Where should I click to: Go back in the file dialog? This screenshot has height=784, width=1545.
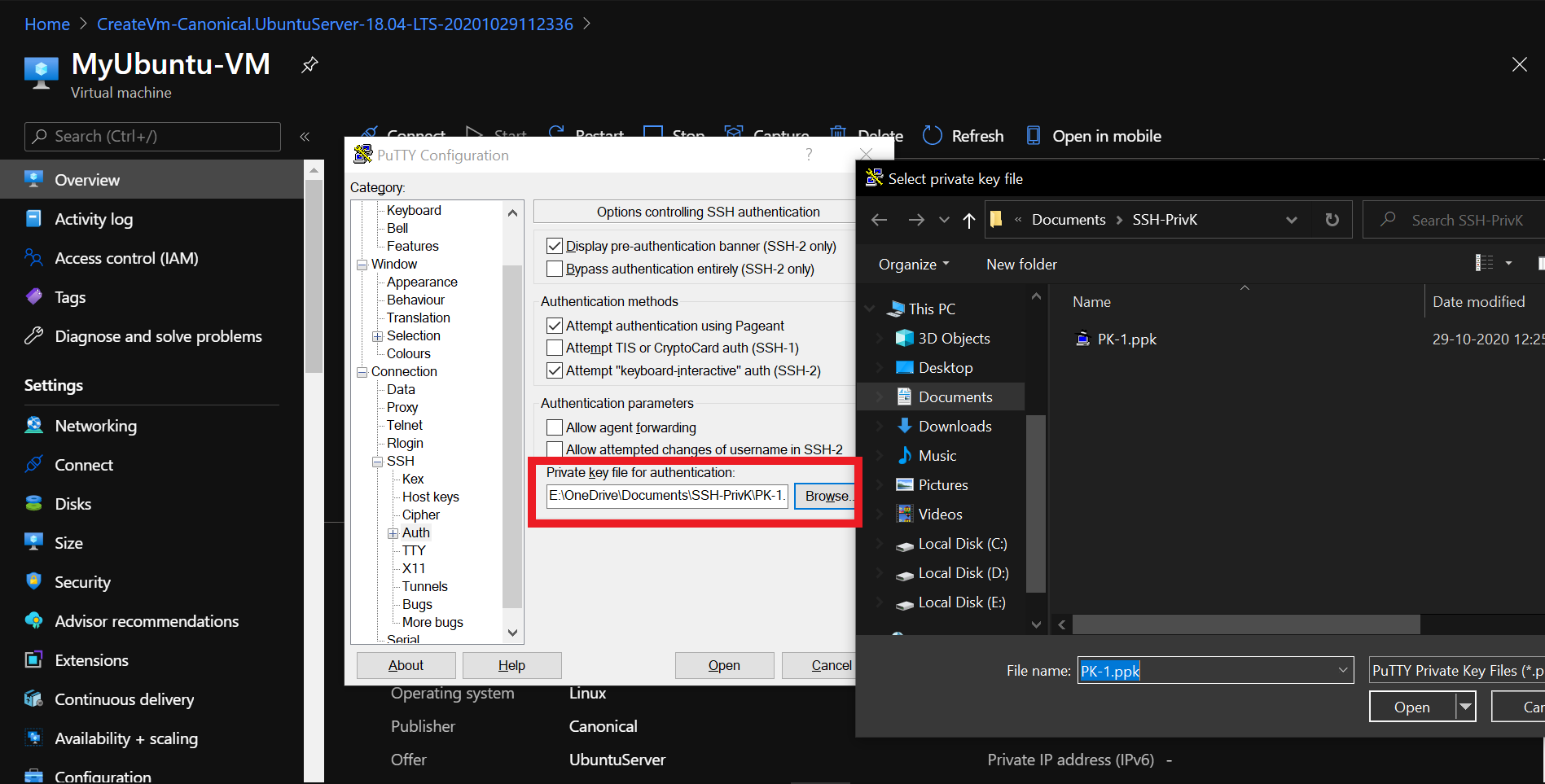point(879,220)
